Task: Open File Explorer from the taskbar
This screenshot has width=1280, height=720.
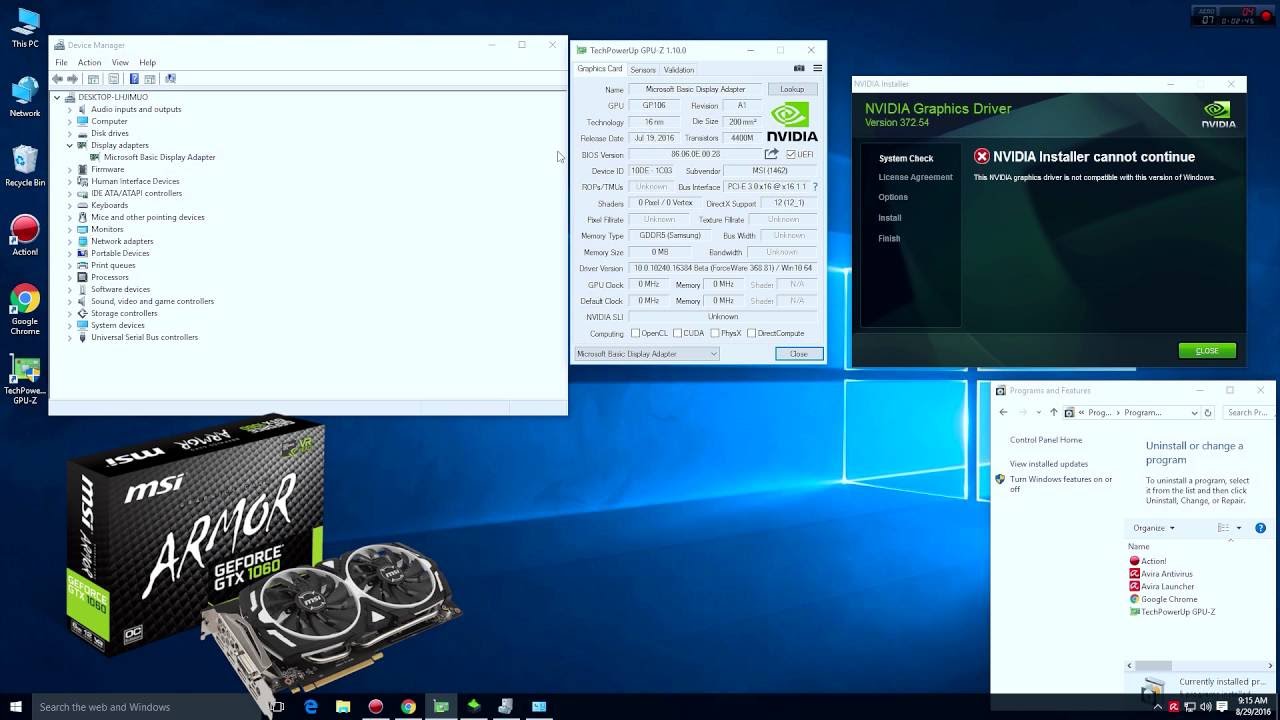Action: click(x=343, y=707)
